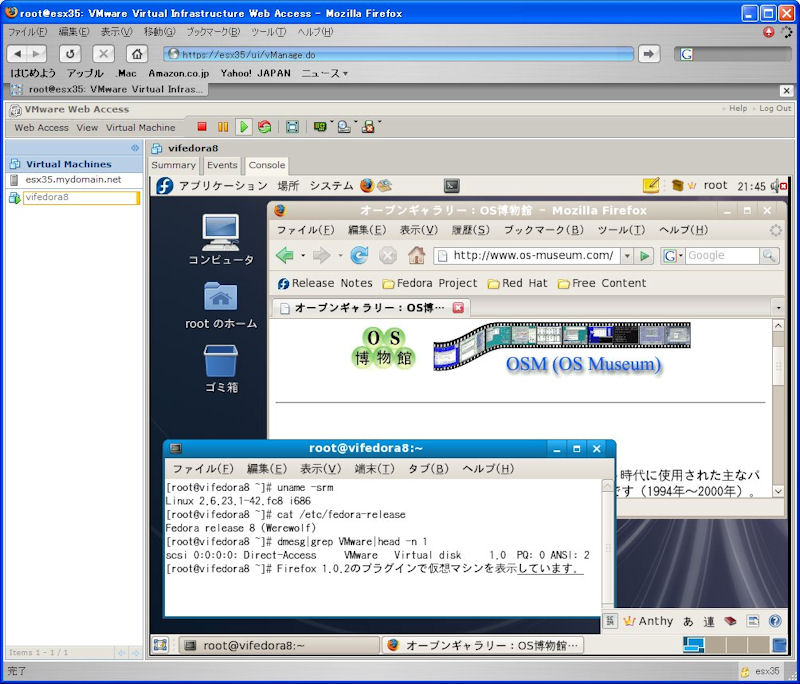Click the Anthy help question-mark icon
Screen dimensions: 800x684
click(774, 621)
